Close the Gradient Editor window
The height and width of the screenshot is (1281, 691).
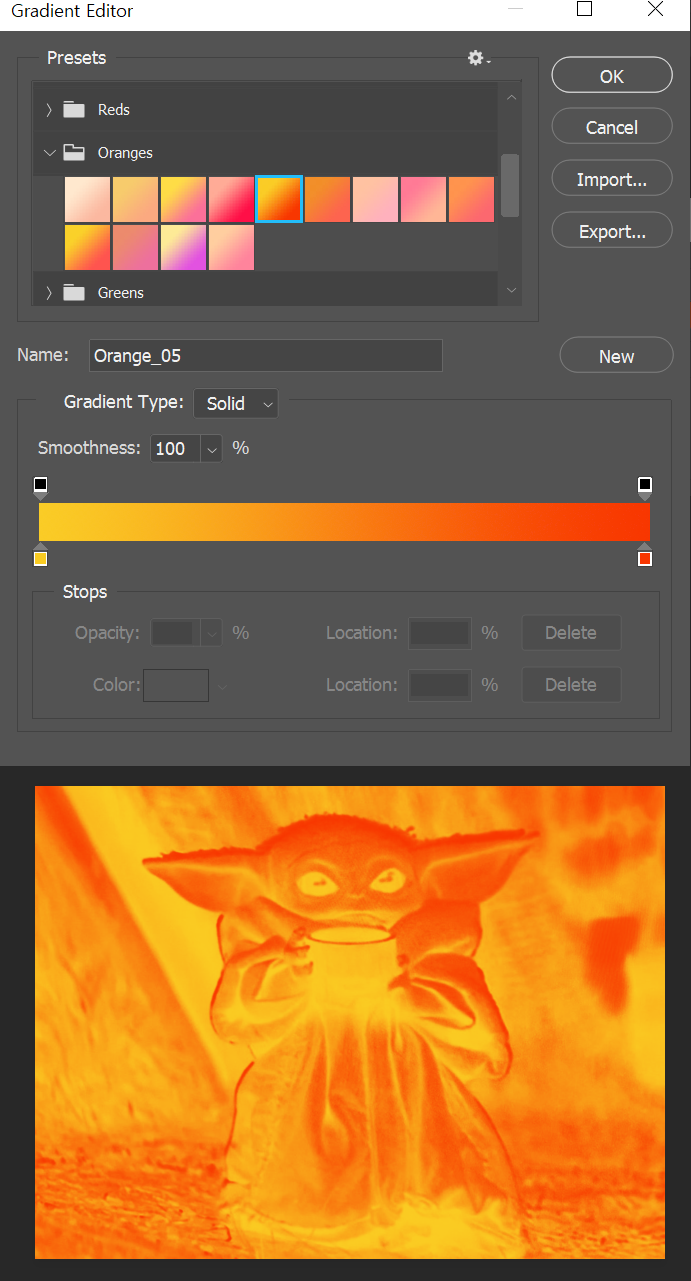click(x=655, y=10)
